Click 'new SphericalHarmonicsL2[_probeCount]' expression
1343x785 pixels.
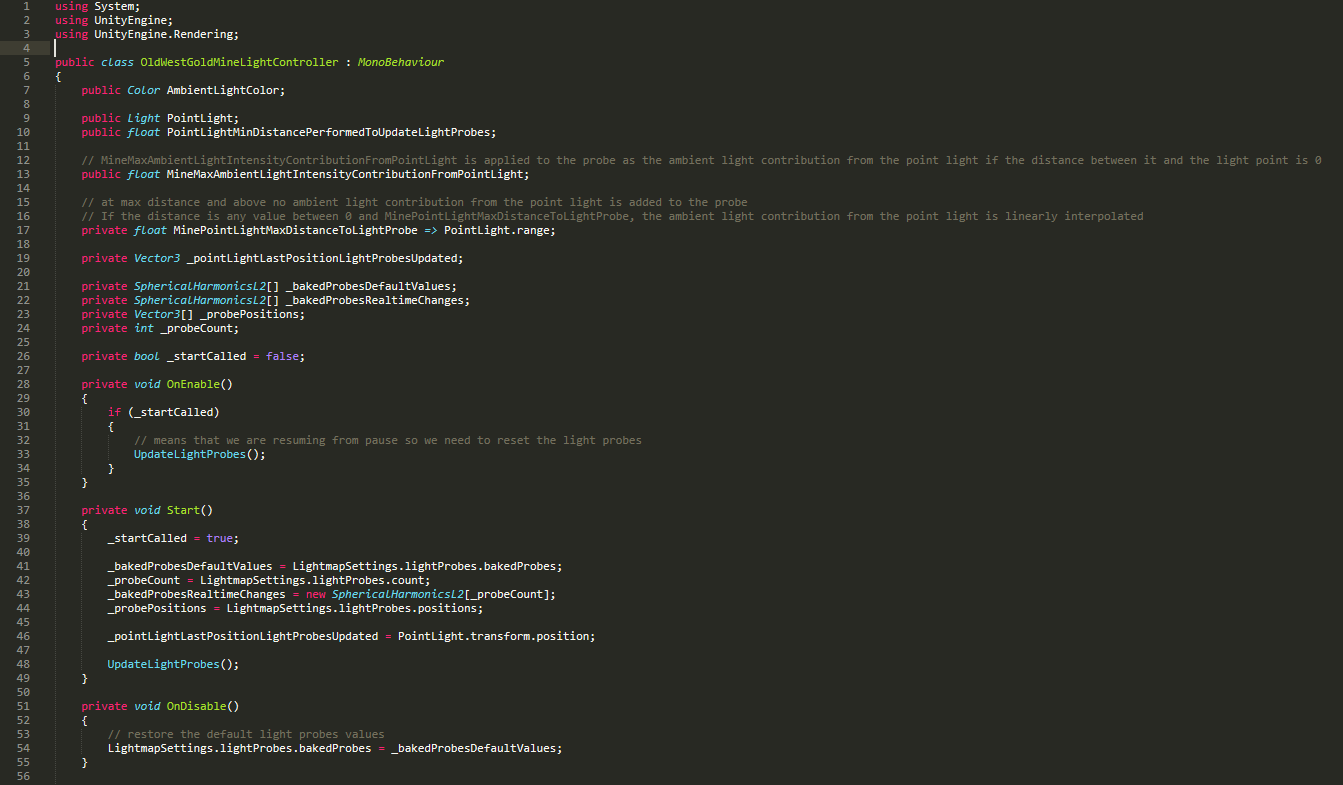[430, 594]
